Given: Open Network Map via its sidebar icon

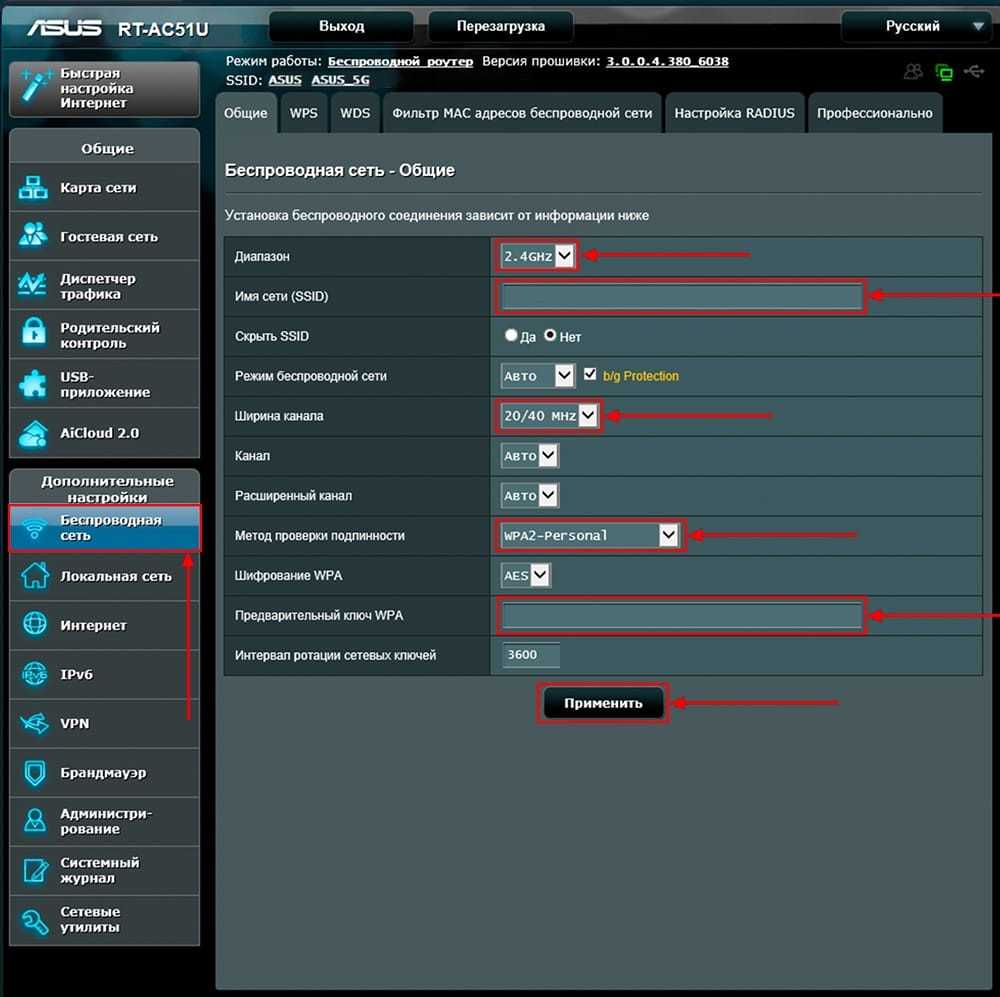Looking at the screenshot, I should point(35,188).
